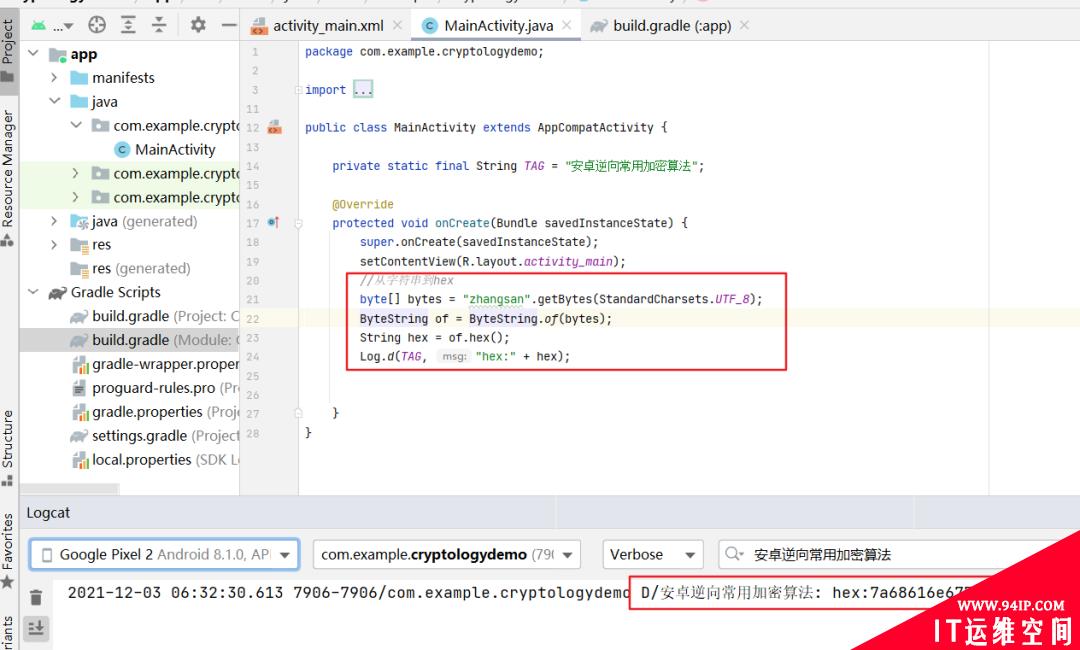Click the fold end marker at line 27

click(x=298, y=413)
